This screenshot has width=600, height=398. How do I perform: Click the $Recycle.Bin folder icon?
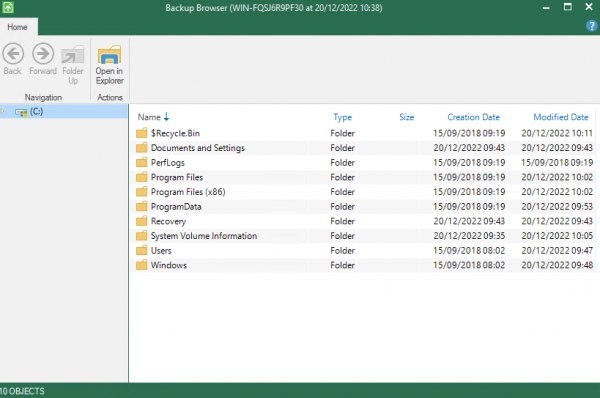[x=142, y=133]
